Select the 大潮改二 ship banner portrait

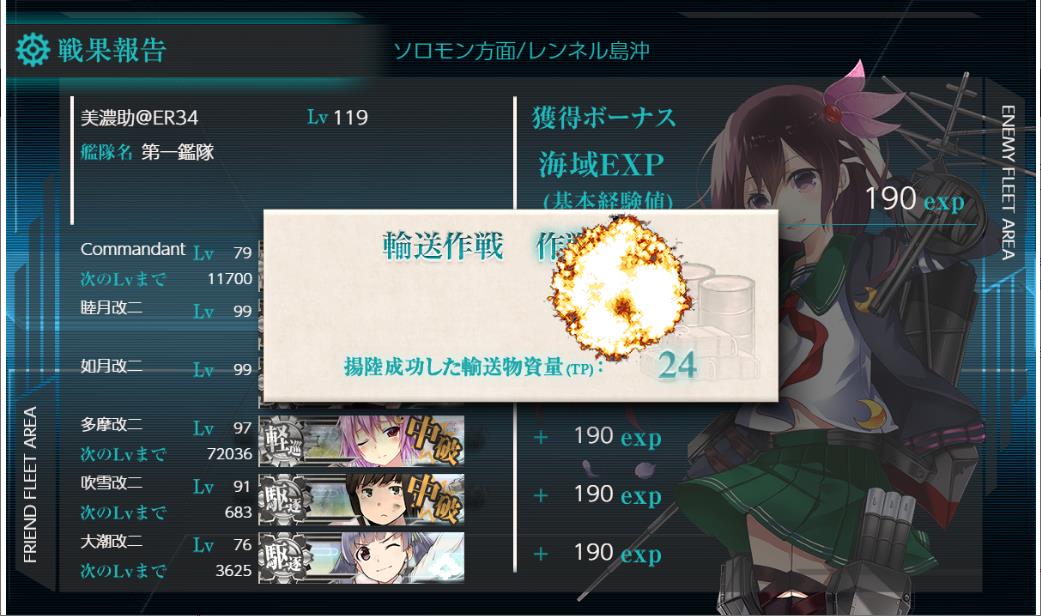pyautogui.click(x=362, y=558)
